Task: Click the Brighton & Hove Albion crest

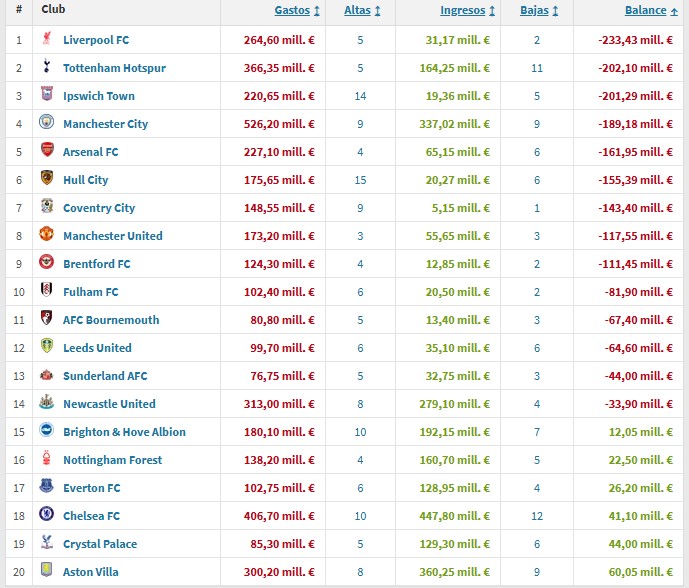Action: point(47,430)
